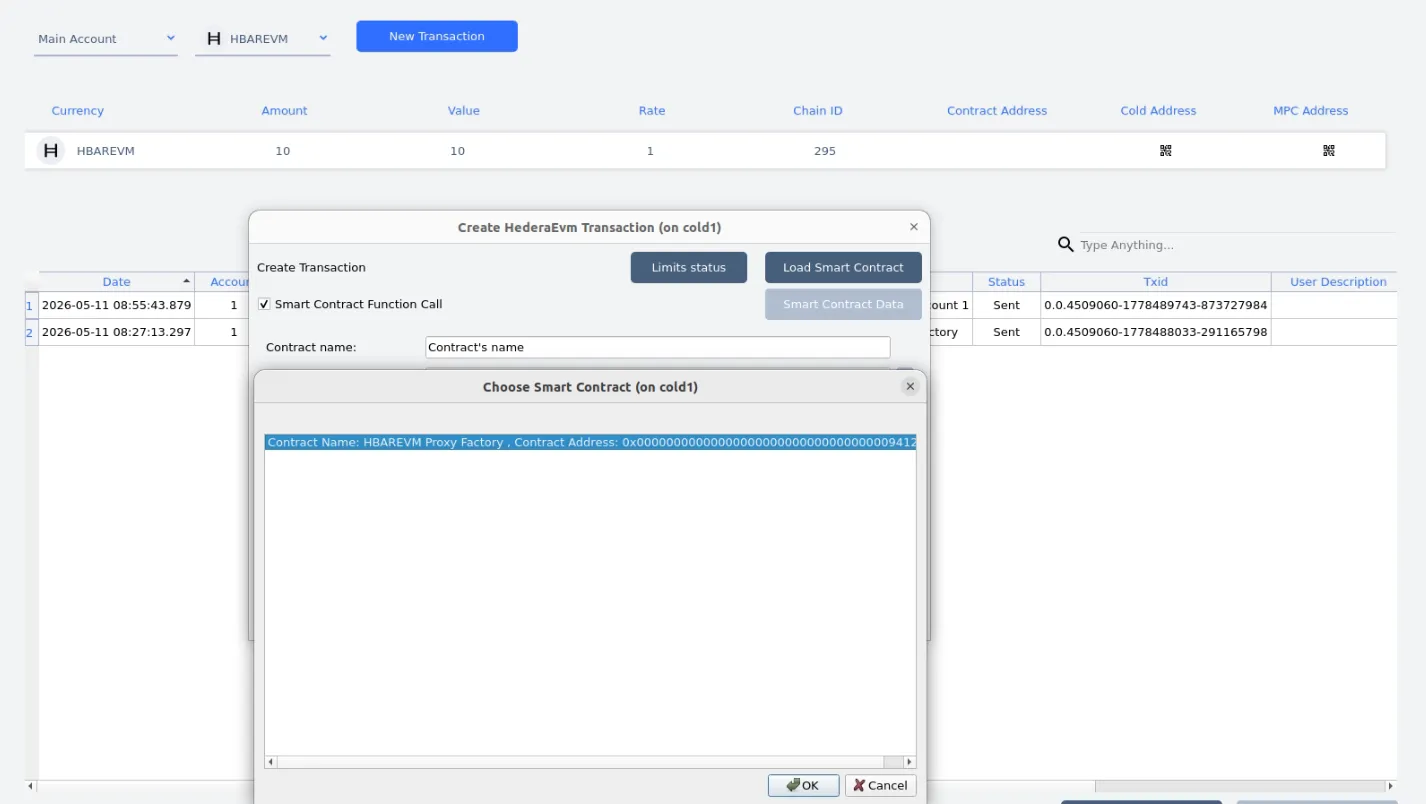The width and height of the screenshot is (1426, 804).
Task: Focus the Contract name input field
Action: (657, 347)
